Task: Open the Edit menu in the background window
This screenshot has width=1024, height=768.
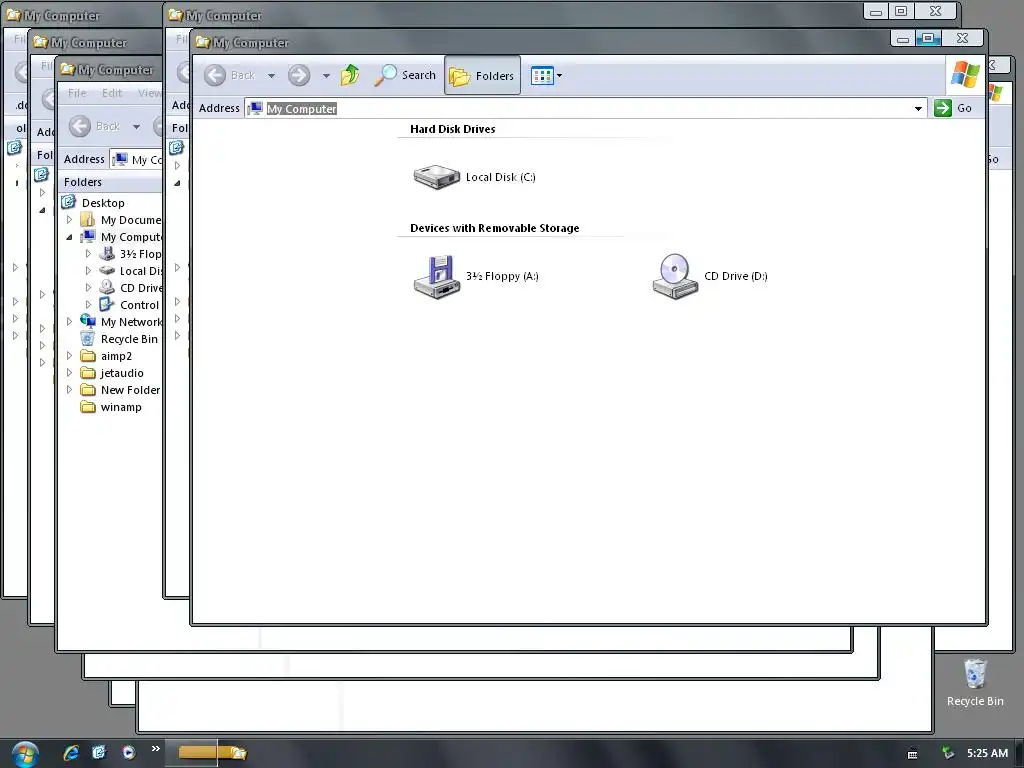Action: pos(112,93)
